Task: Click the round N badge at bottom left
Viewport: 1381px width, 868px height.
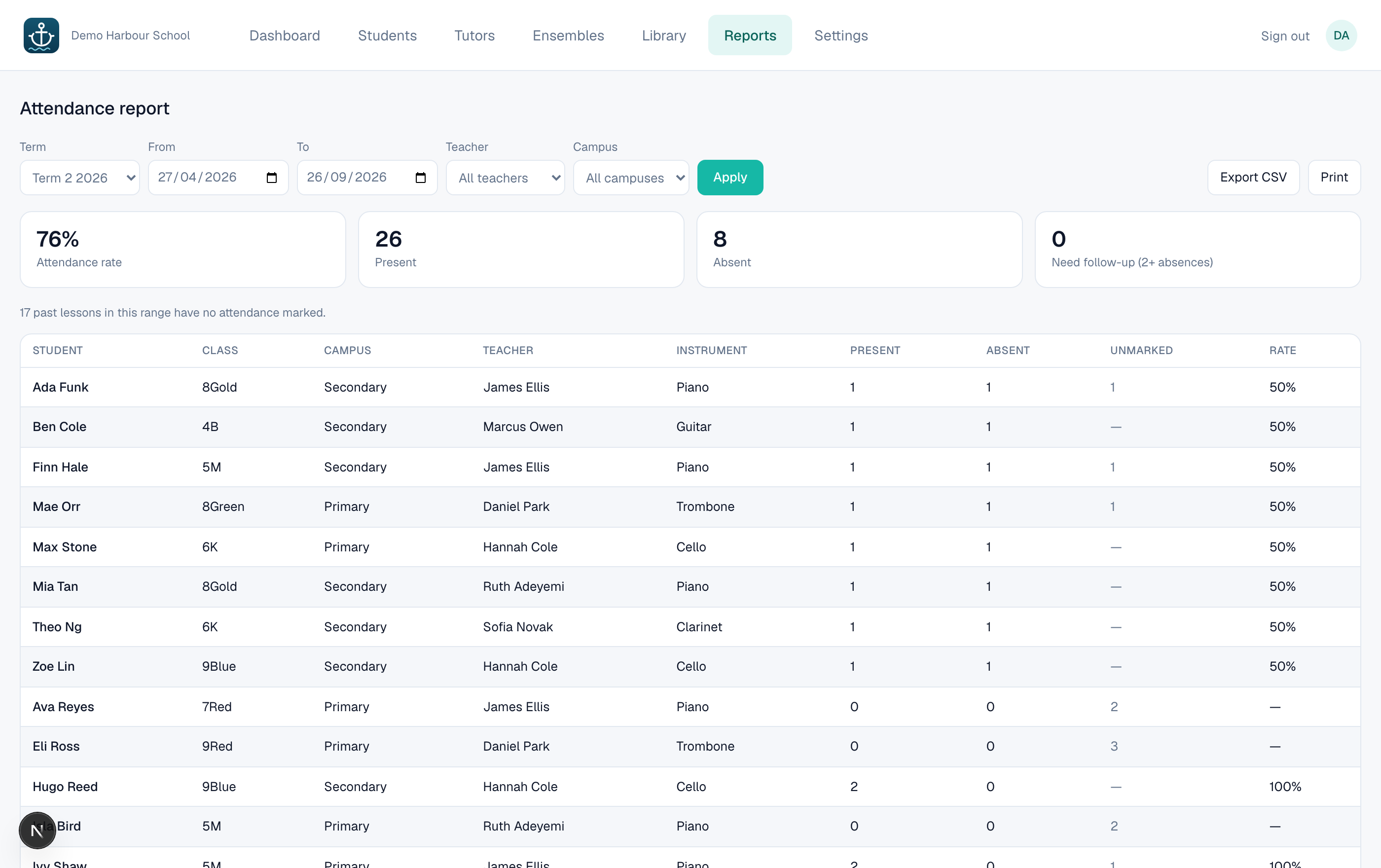Action: click(37, 830)
